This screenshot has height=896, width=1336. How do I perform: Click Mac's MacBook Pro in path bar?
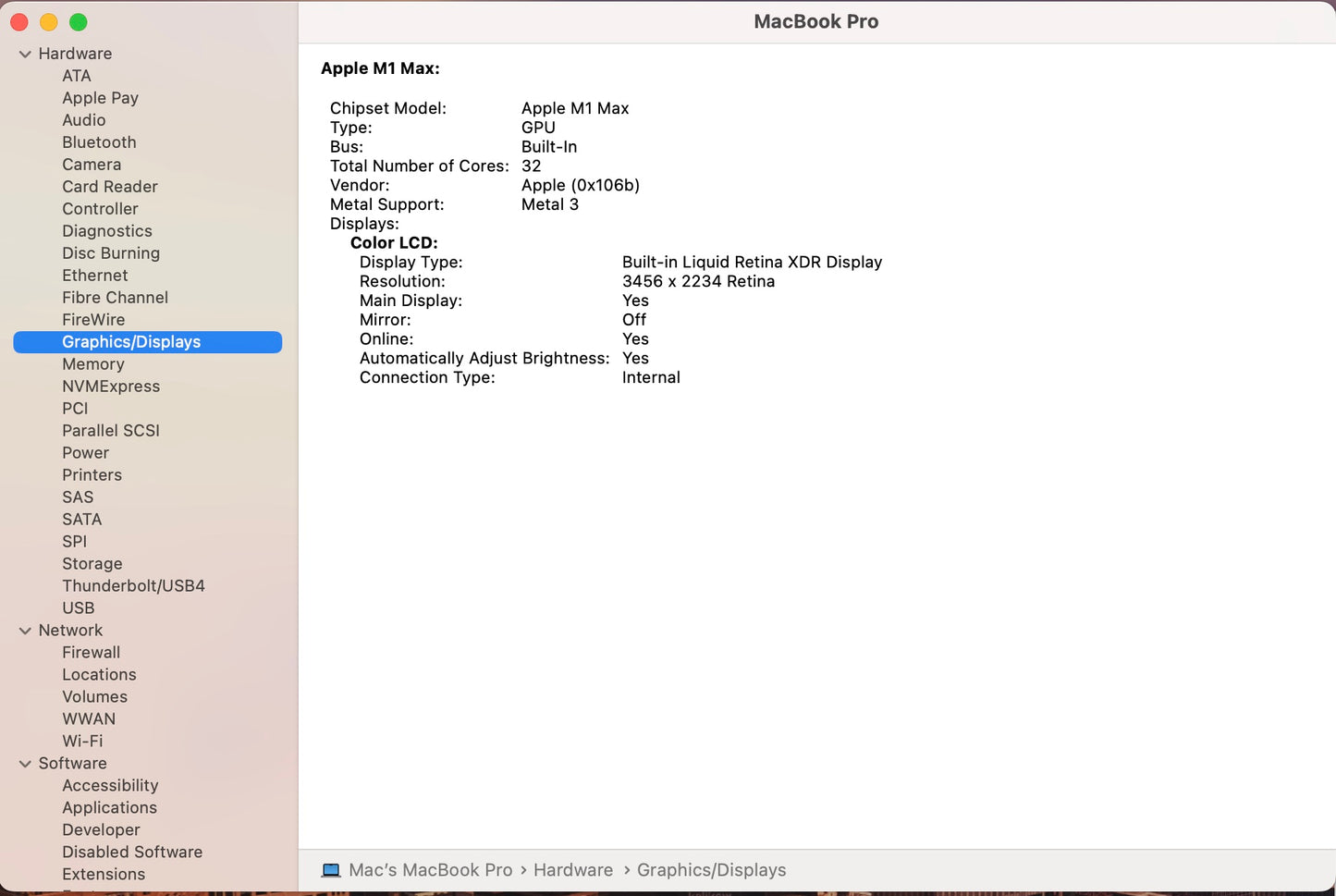click(430, 870)
